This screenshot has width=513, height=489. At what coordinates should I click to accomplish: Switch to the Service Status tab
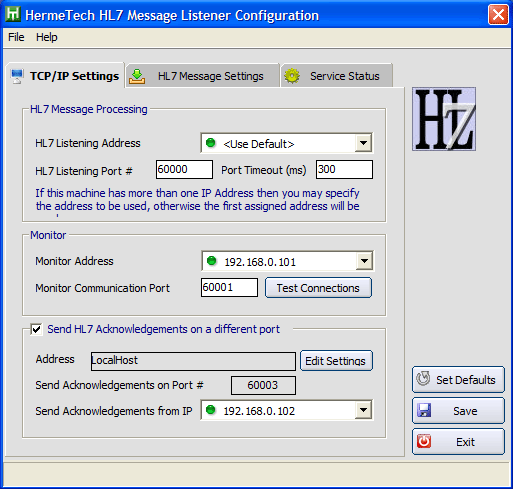(337, 76)
